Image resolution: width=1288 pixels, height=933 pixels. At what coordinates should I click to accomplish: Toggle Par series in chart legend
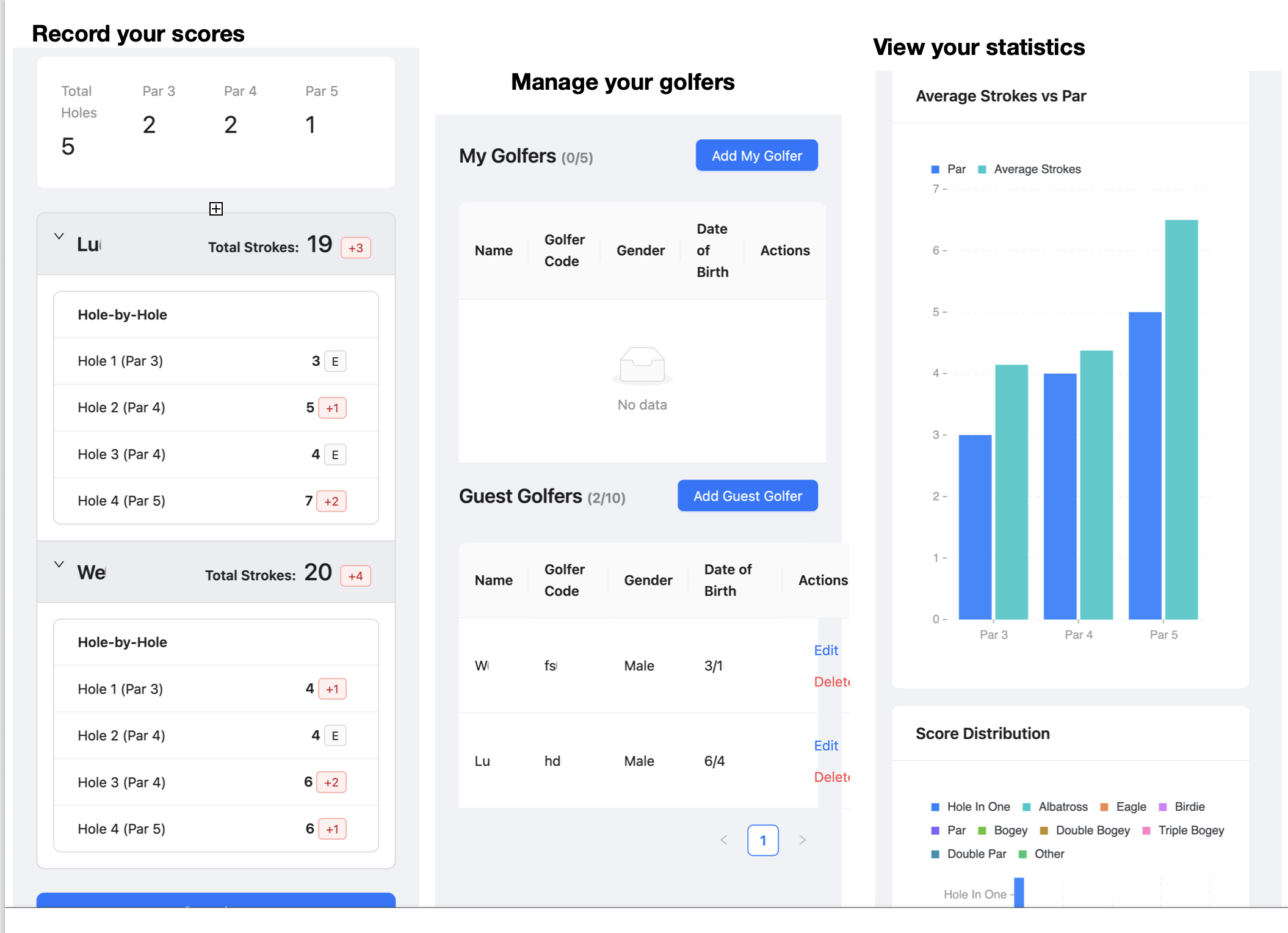pos(949,169)
